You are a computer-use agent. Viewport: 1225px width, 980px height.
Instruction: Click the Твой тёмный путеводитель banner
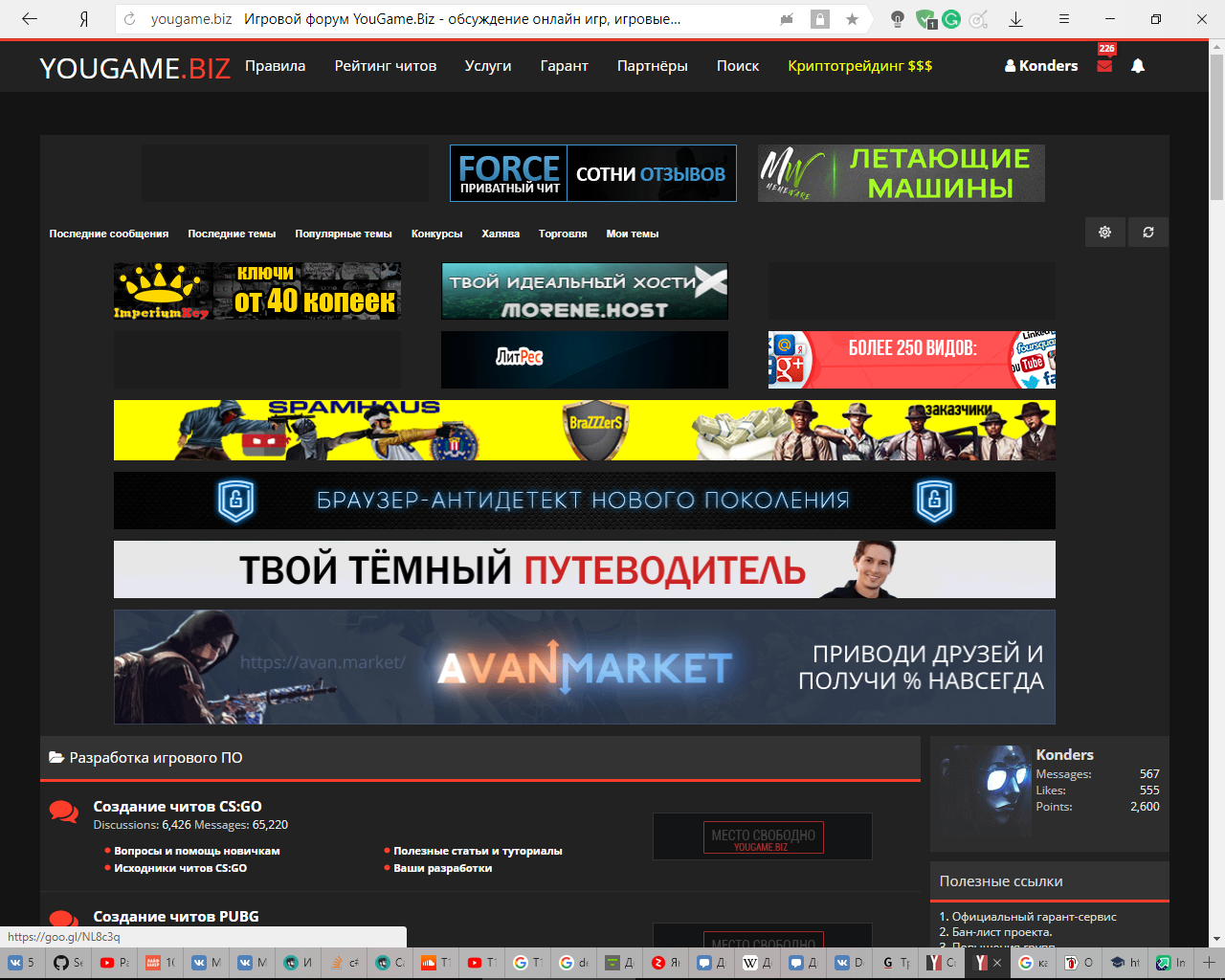pos(585,569)
